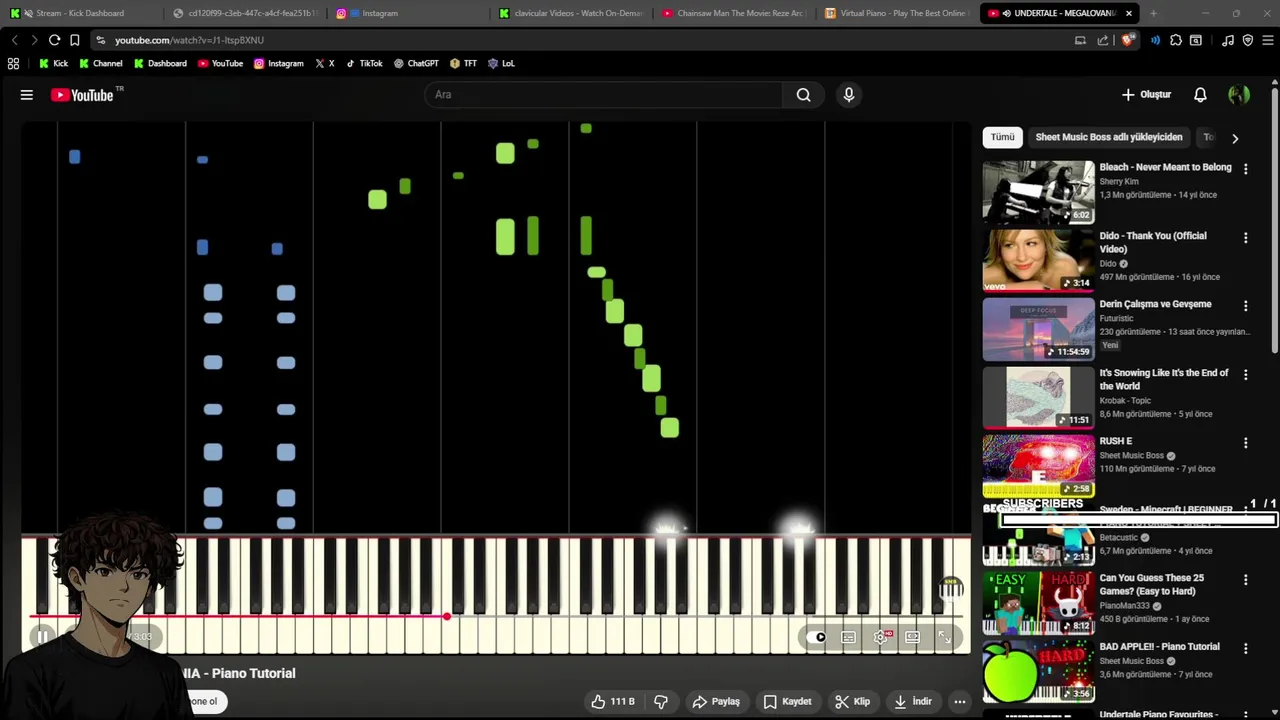Click the Brave share page icon
Image resolution: width=1280 pixels, height=720 pixels.
coord(1103,40)
